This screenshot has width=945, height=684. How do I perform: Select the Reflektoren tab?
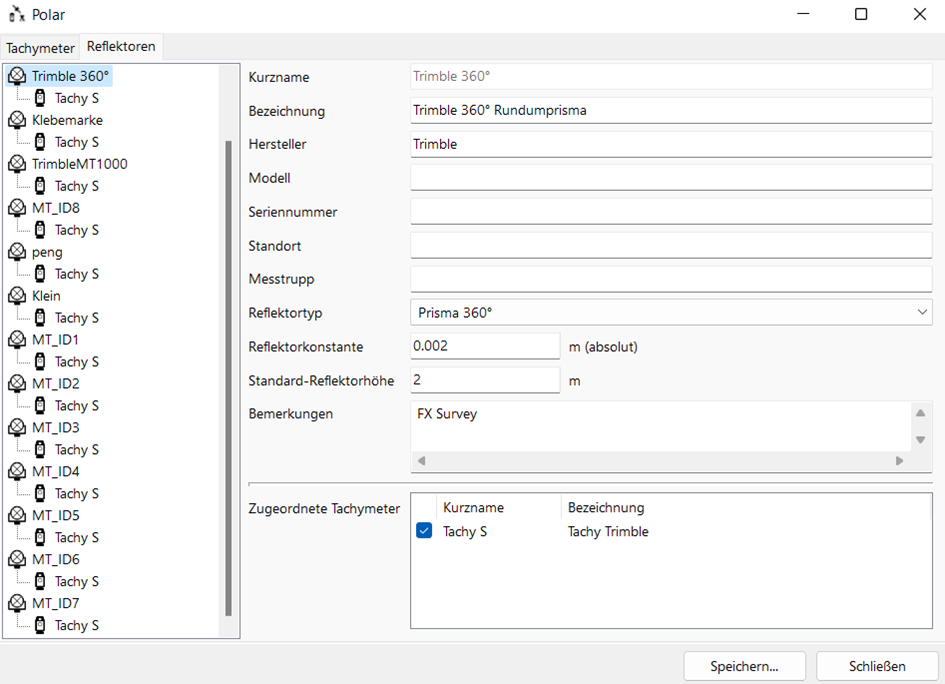pyautogui.click(x=121, y=46)
